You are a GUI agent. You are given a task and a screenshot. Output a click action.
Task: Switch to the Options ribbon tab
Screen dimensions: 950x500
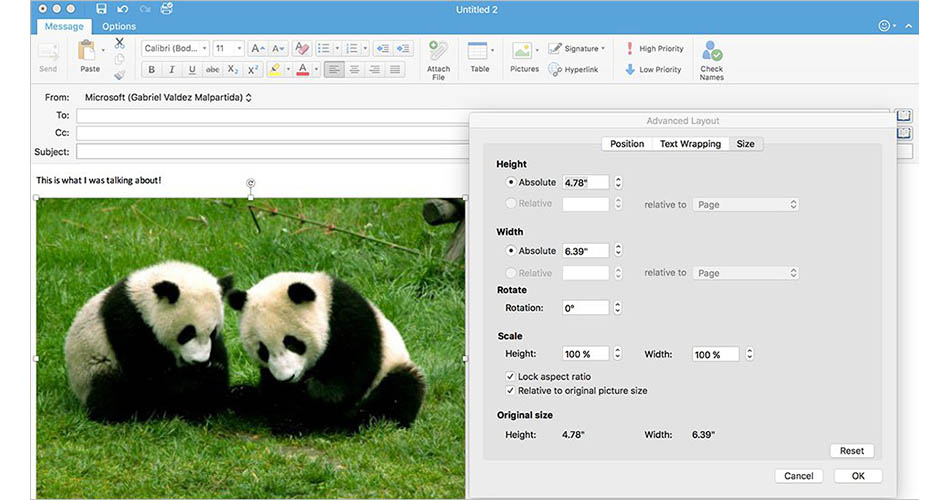coord(119,26)
